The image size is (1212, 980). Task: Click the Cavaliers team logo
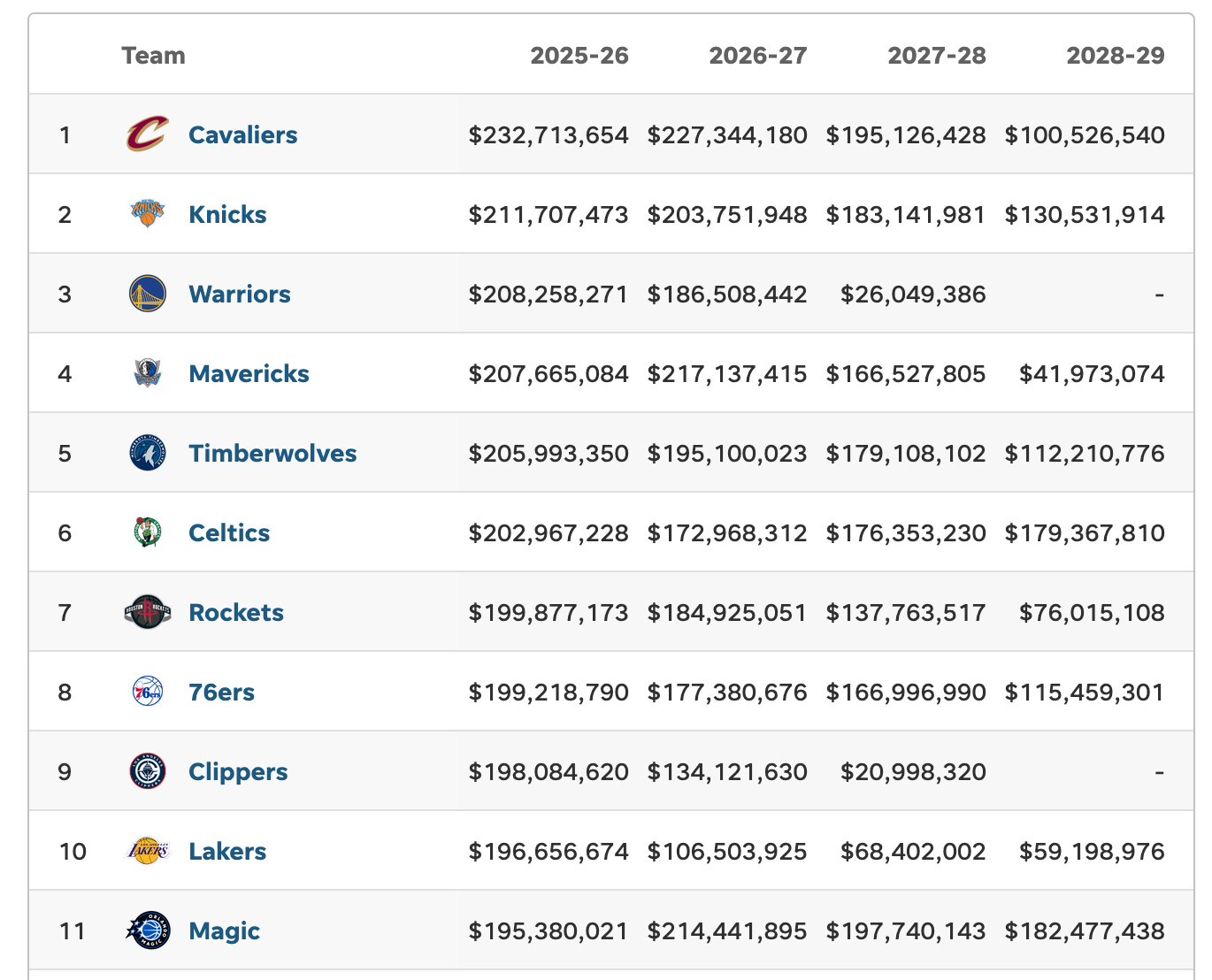pos(147,134)
